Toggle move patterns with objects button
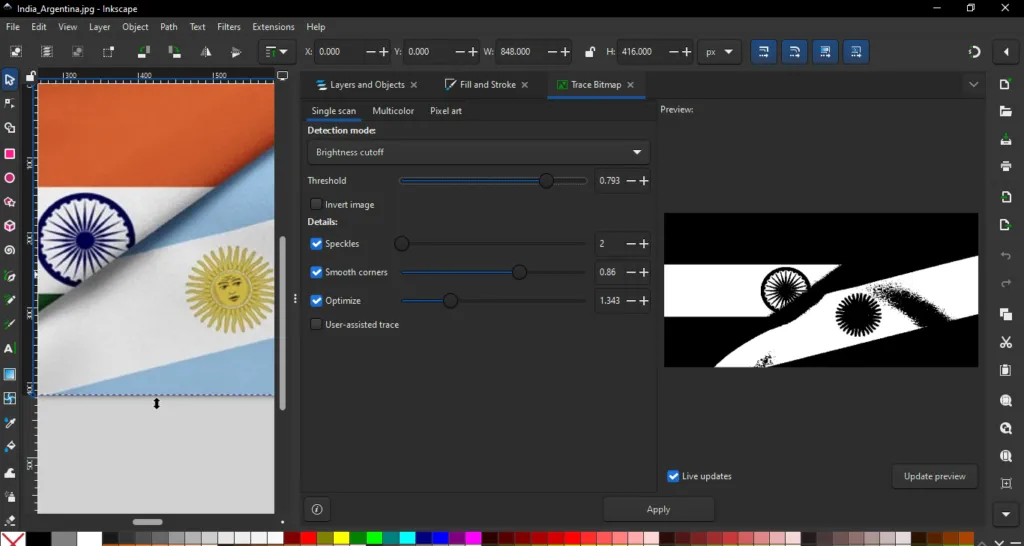This screenshot has width=1024, height=546. (856, 52)
